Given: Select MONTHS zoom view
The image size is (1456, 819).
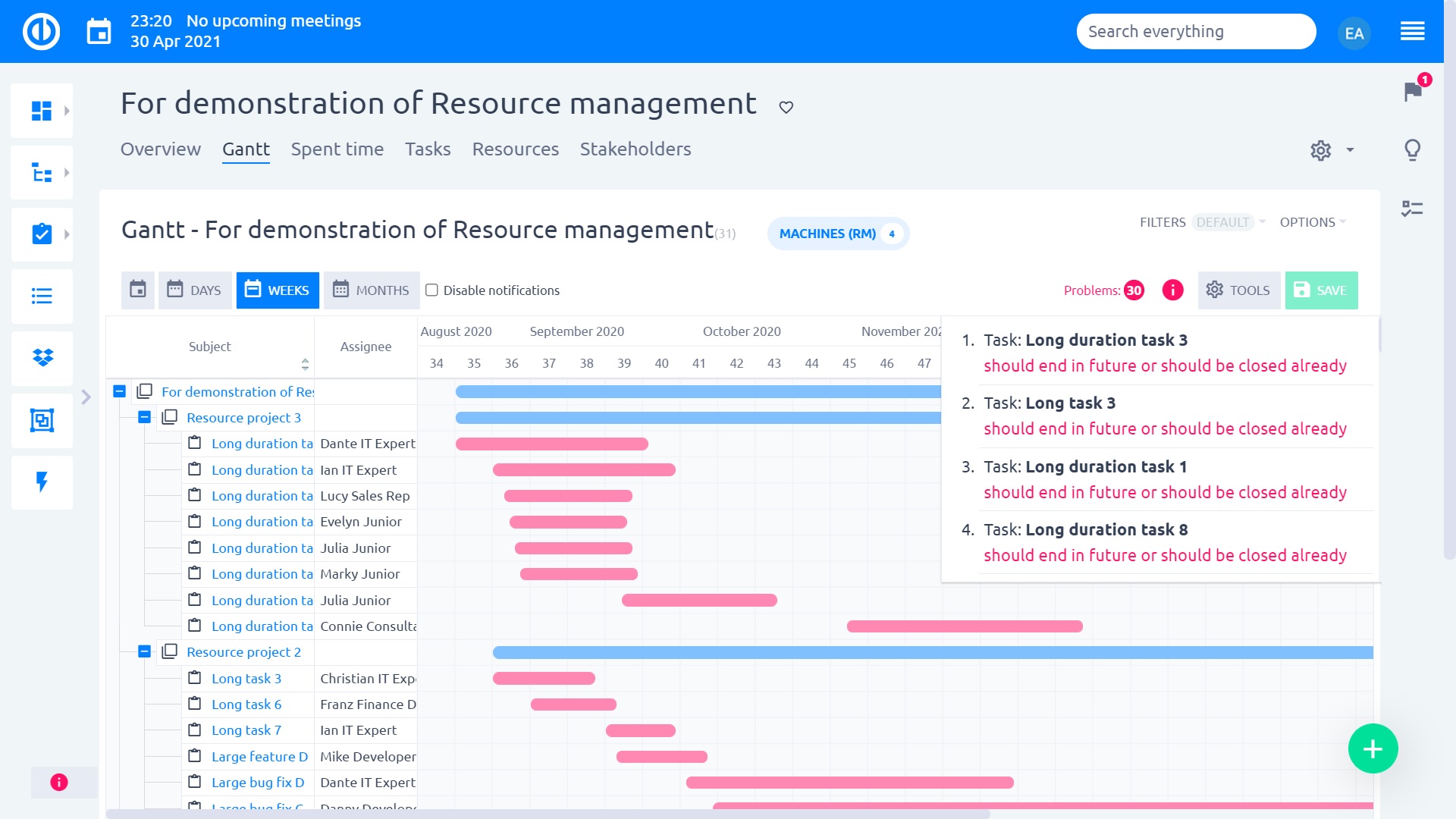Looking at the screenshot, I should 372,290.
